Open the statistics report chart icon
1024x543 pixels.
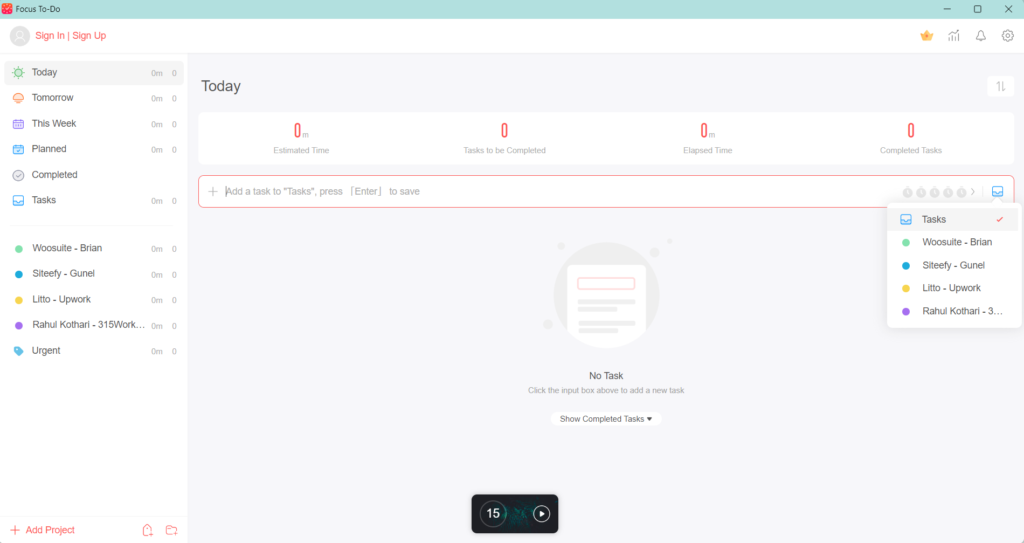[954, 36]
